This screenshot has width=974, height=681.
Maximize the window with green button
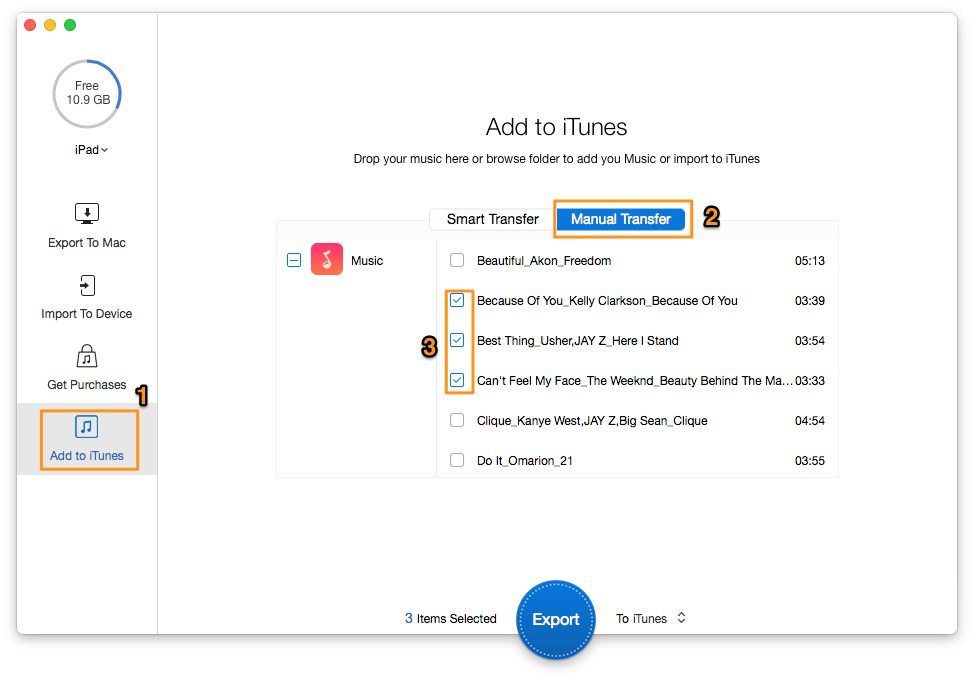pyautogui.click(x=70, y=25)
